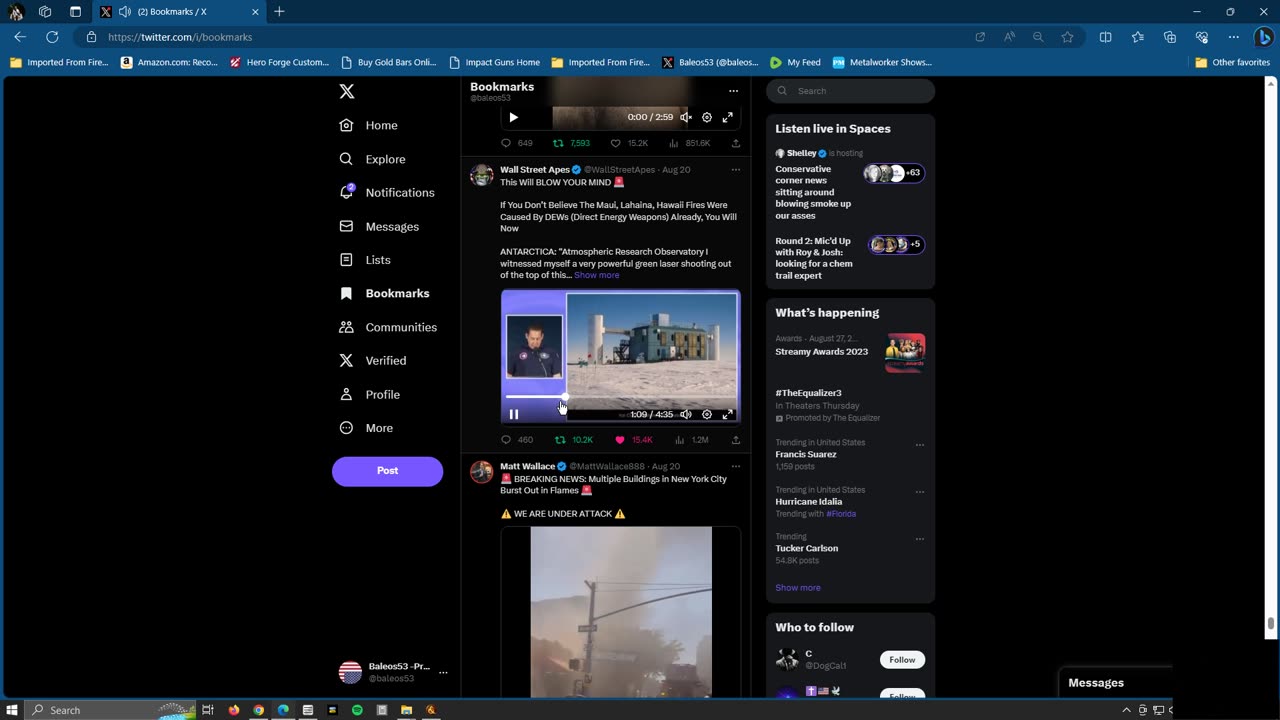Go back in browser history
This screenshot has width=1280, height=720.
[20, 37]
